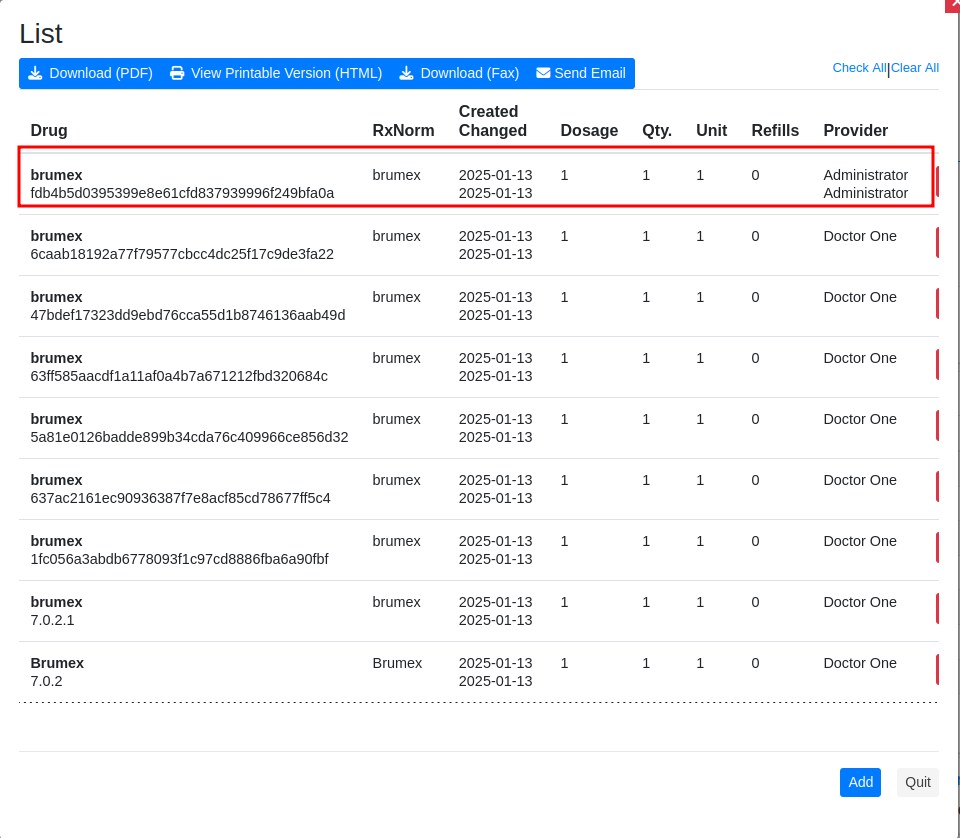The height and width of the screenshot is (838, 960).
Task: Click the Fax download arrow icon
Action: tap(407, 73)
